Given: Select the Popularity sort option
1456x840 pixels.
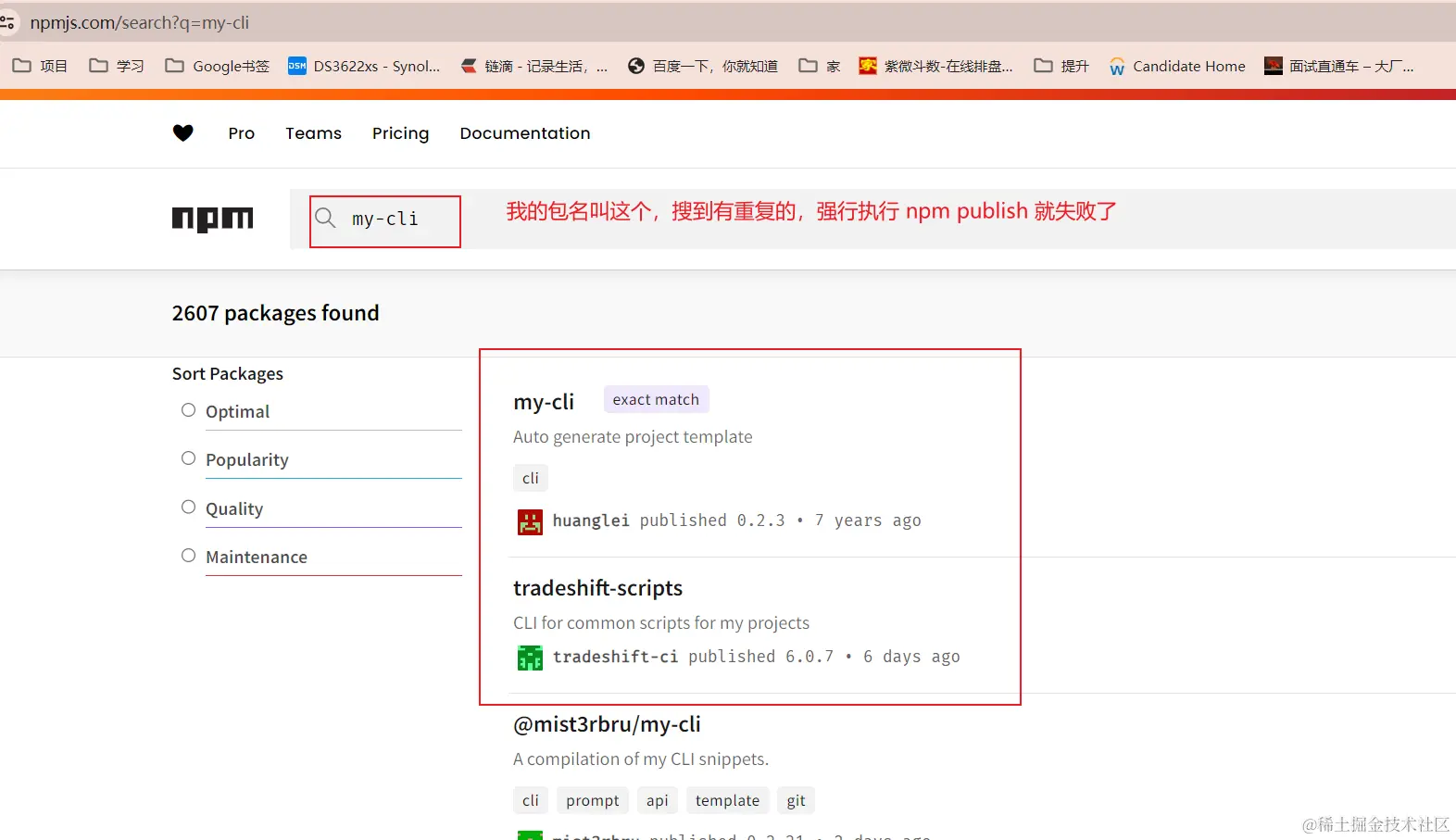Looking at the screenshot, I should pyautogui.click(x=189, y=458).
